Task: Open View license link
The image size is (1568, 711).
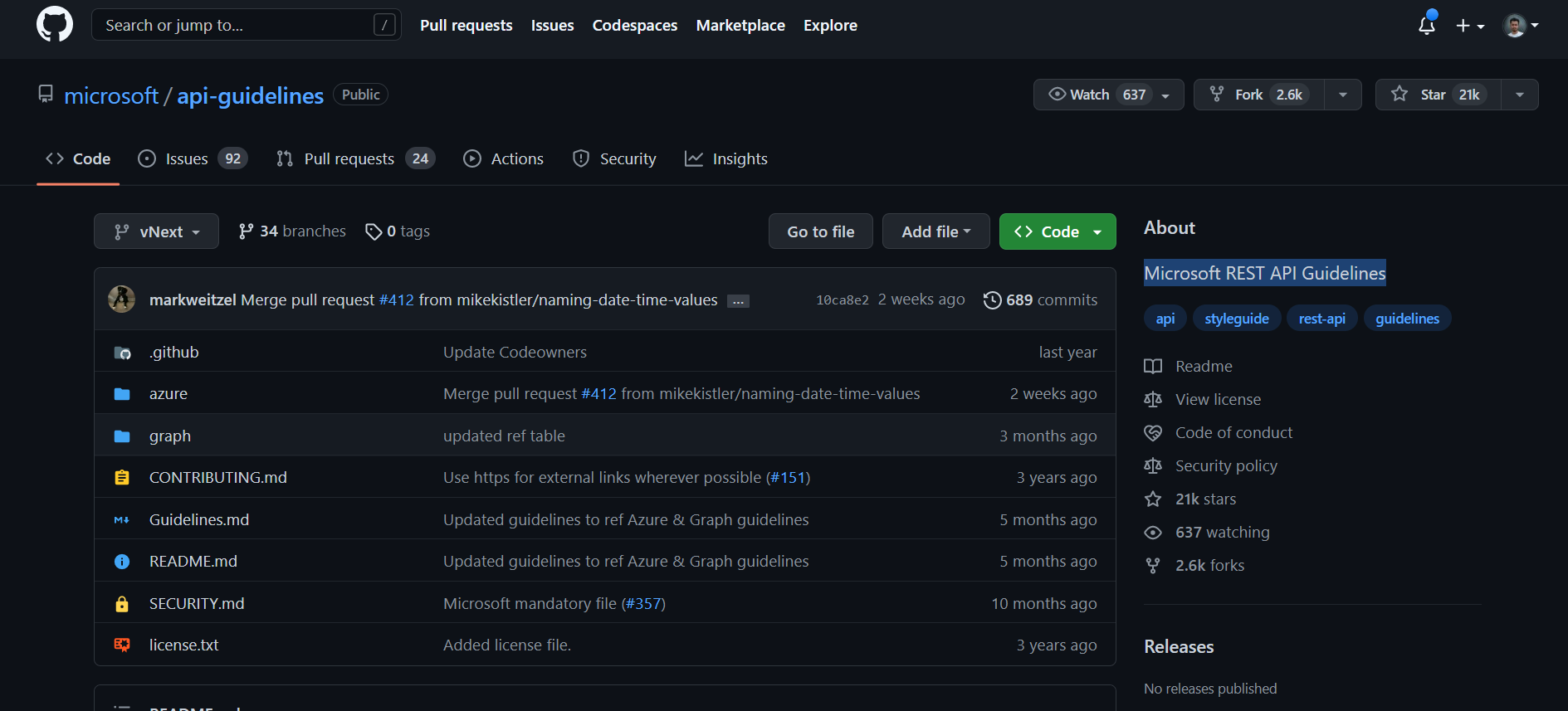Action: coord(1203,399)
